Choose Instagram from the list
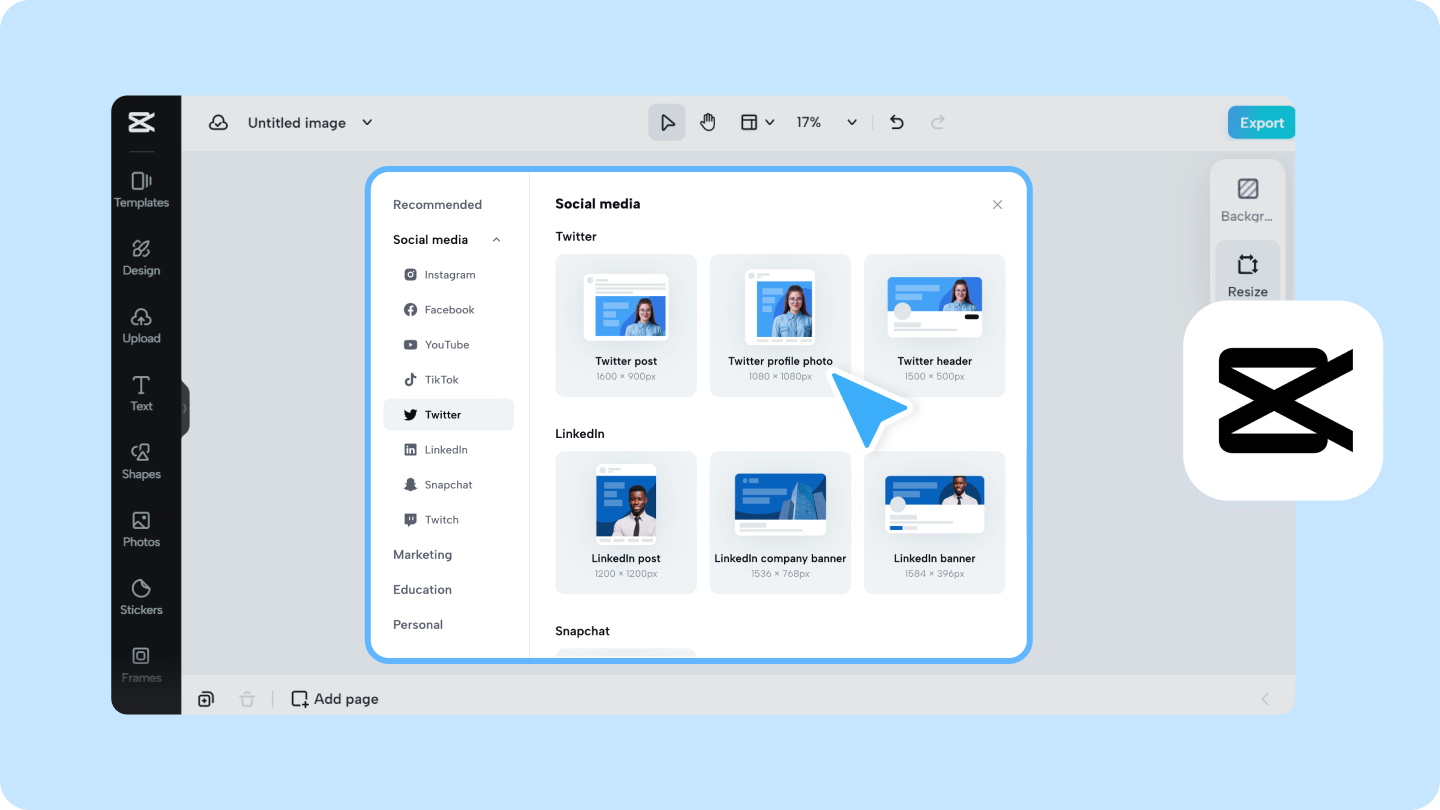This screenshot has height=810, width=1440. click(449, 275)
